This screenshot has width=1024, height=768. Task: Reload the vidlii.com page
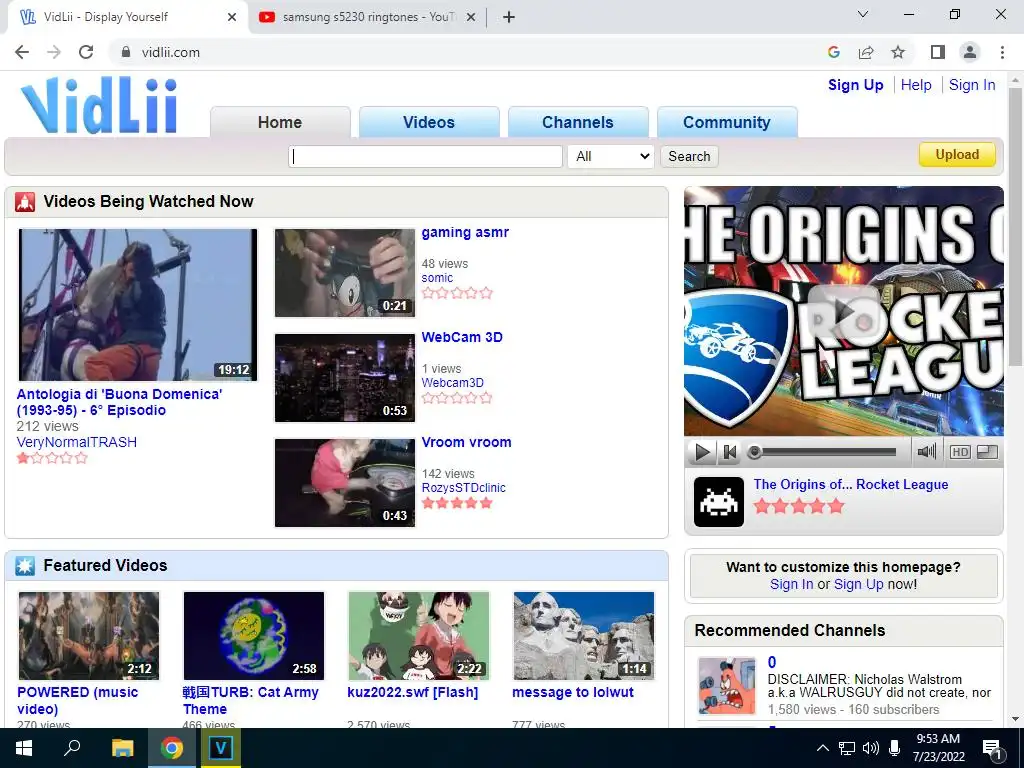pyautogui.click(x=86, y=52)
